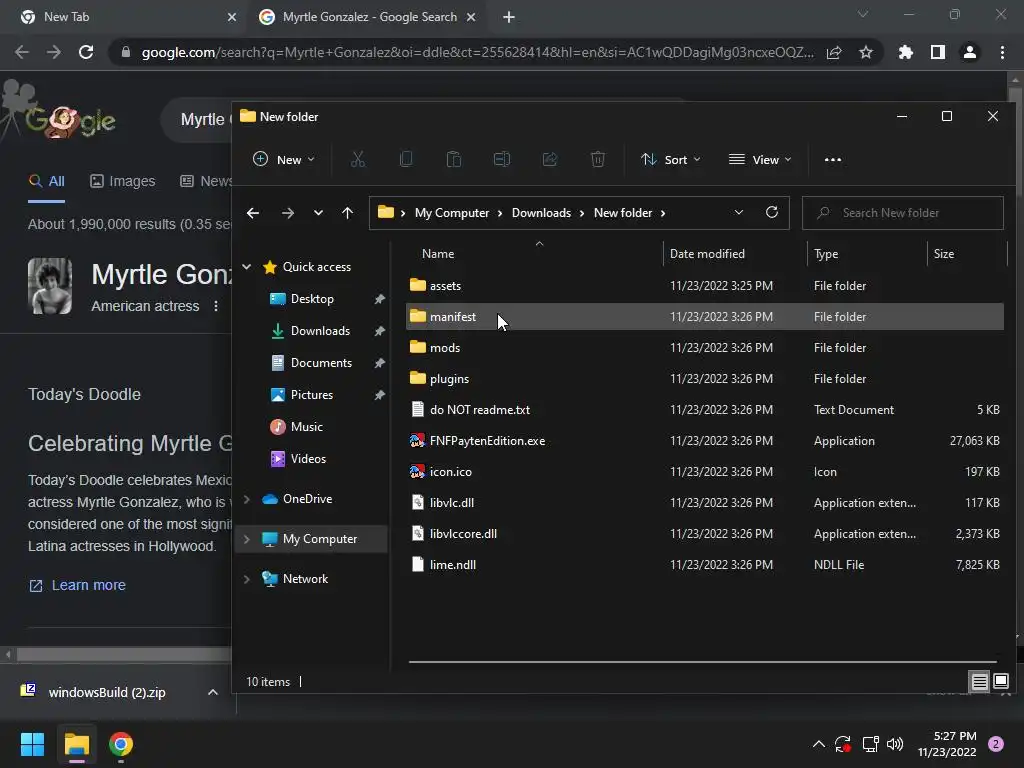Open the Sort dropdown
Screen dimensions: 1024x768
pyautogui.click(x=671, y=159)
